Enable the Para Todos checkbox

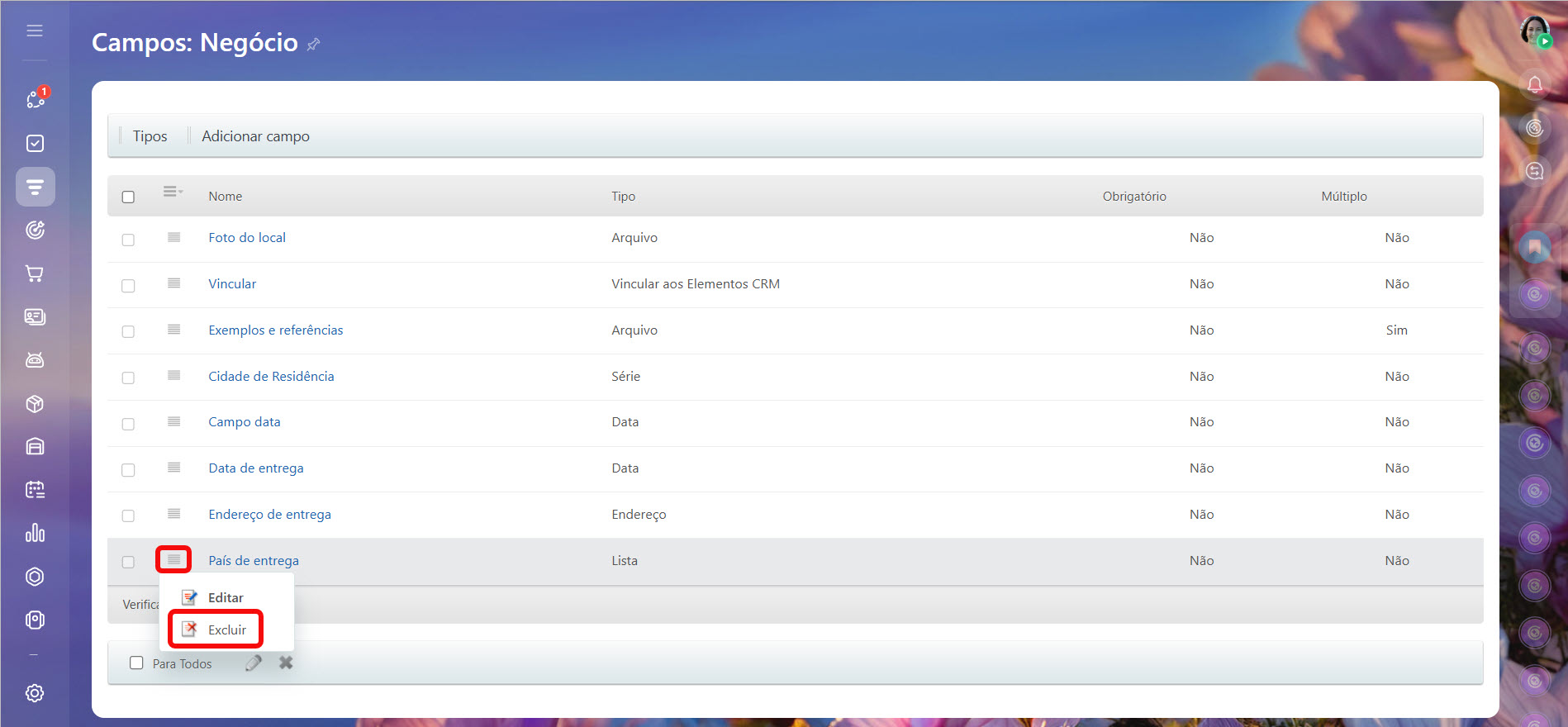click(x=136, y=663)
